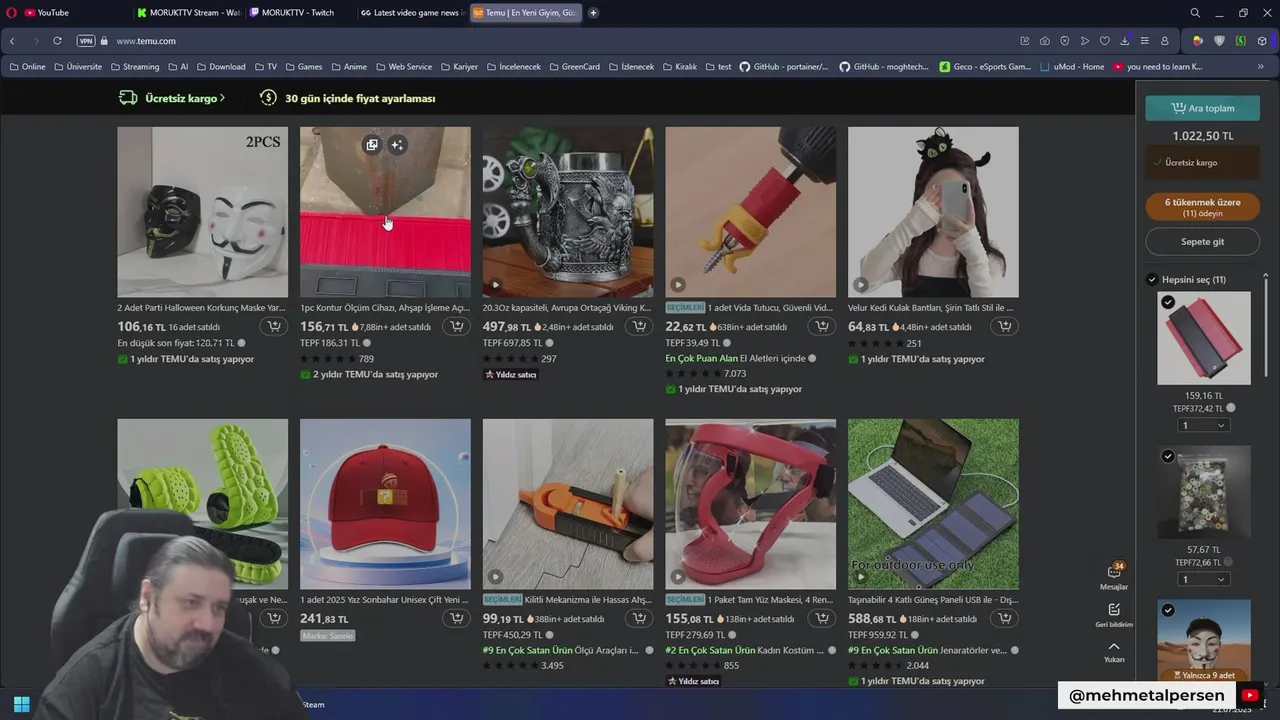Open the Üniversite bookmarks folder
The height and width of the screenshot is (720, 1280).
[x=78, y=67]
